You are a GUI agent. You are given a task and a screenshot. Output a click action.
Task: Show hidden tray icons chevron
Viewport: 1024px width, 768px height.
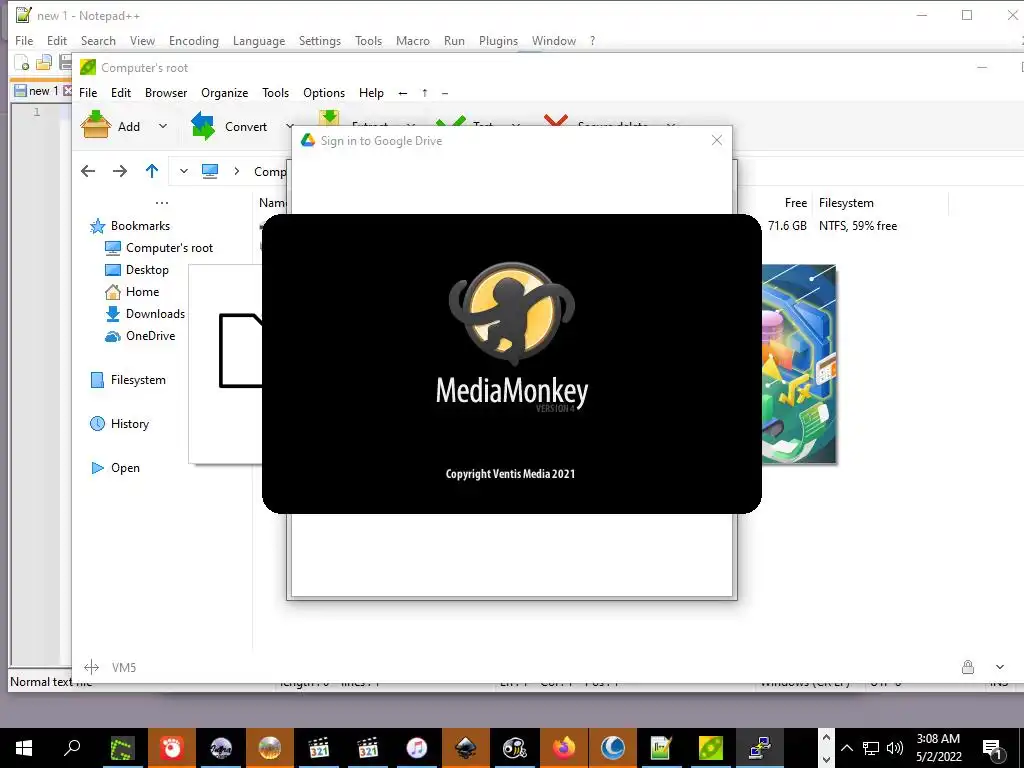pyautogui.click(x=847, y=748)
